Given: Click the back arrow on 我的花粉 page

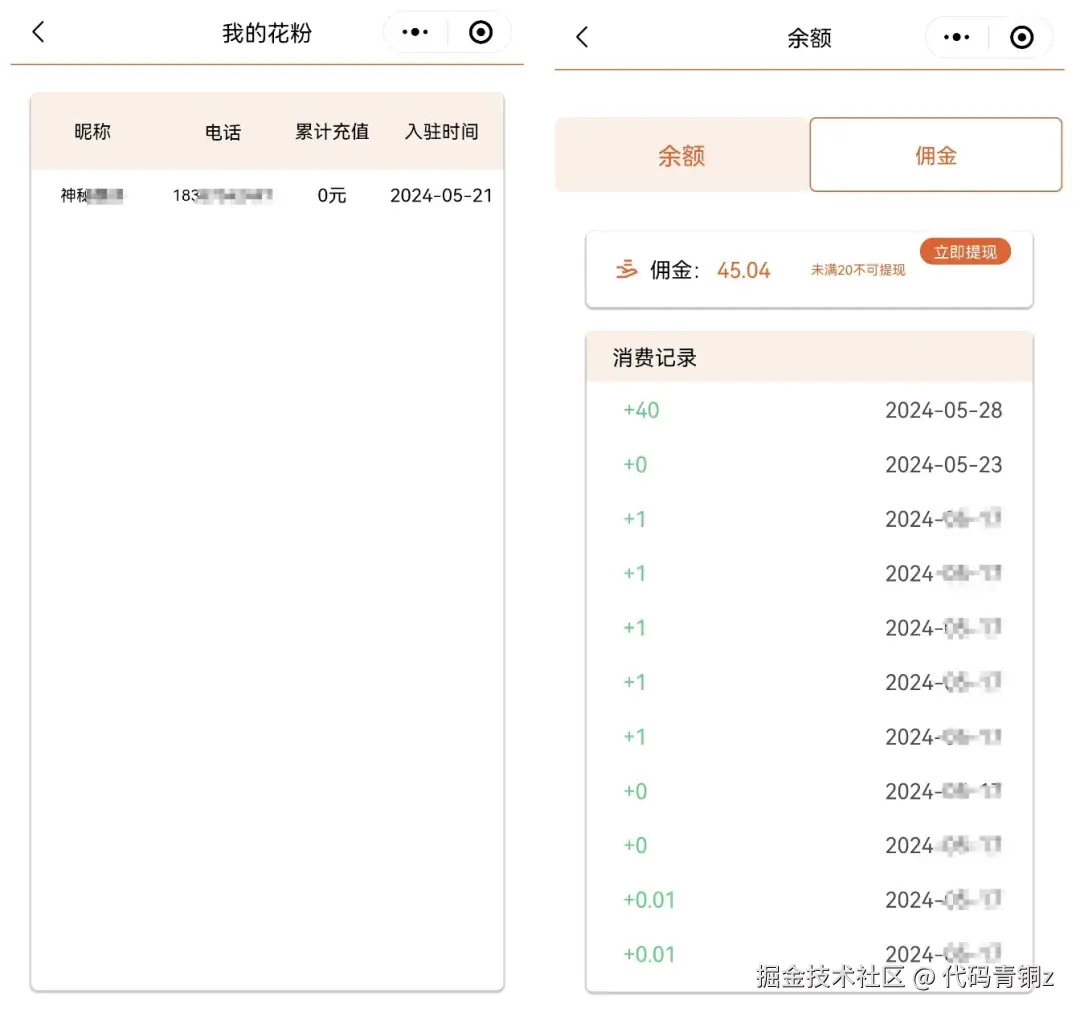Looking at the screenshot, I should [x=37, y=32].
